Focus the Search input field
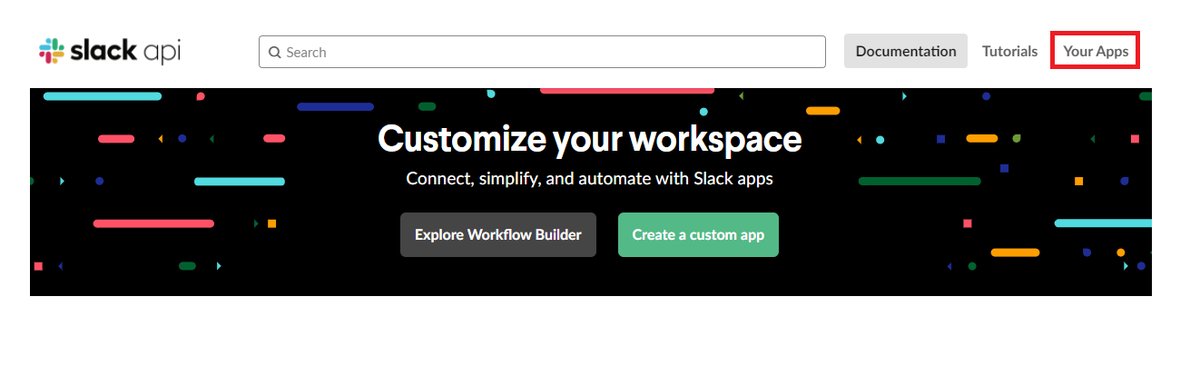The image size is (1200, 366). coord(542,52)
